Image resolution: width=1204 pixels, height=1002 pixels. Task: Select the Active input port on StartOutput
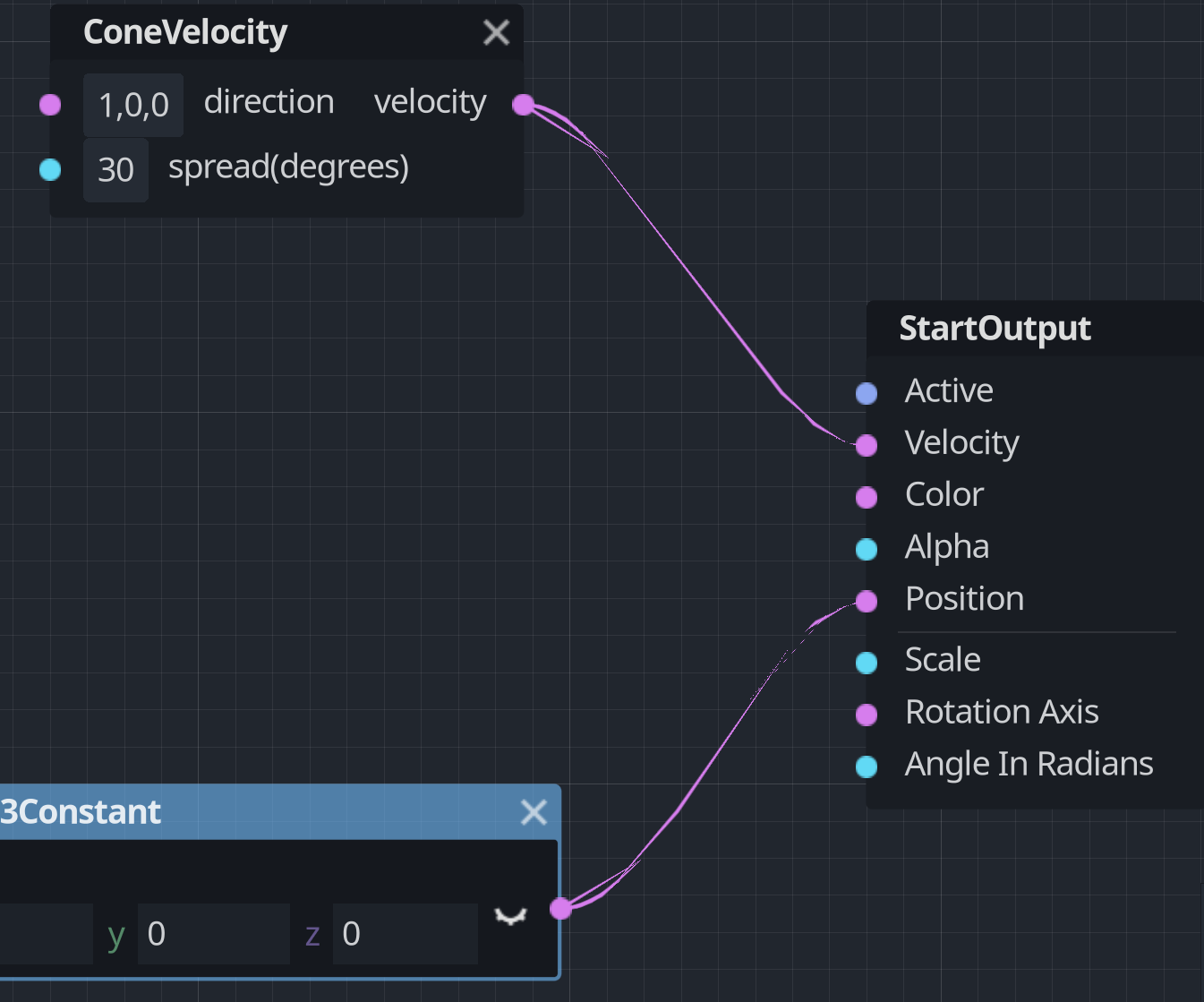(866, 393)
